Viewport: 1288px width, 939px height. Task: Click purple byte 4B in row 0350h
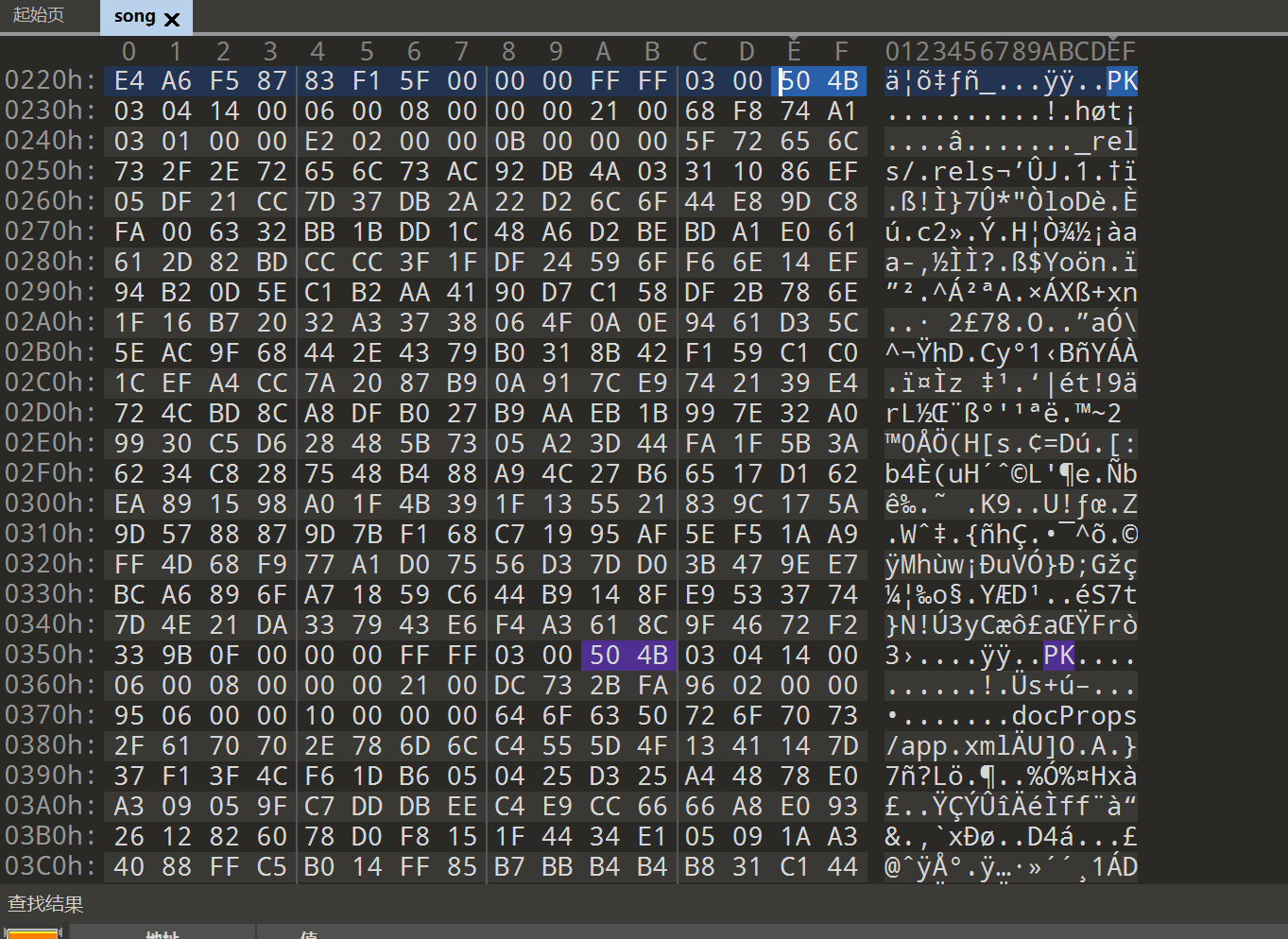tap(652, 656)
